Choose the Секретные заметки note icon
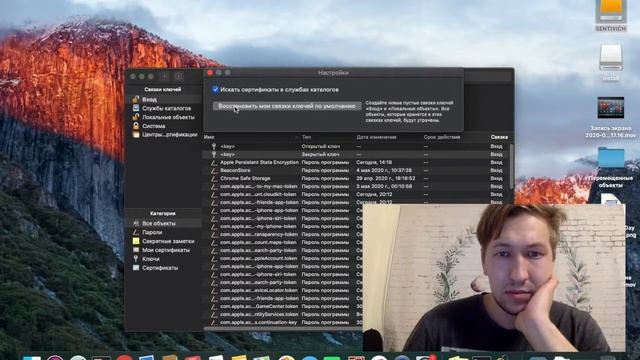The width and height of the screenshot is (640, 360). 136,241
